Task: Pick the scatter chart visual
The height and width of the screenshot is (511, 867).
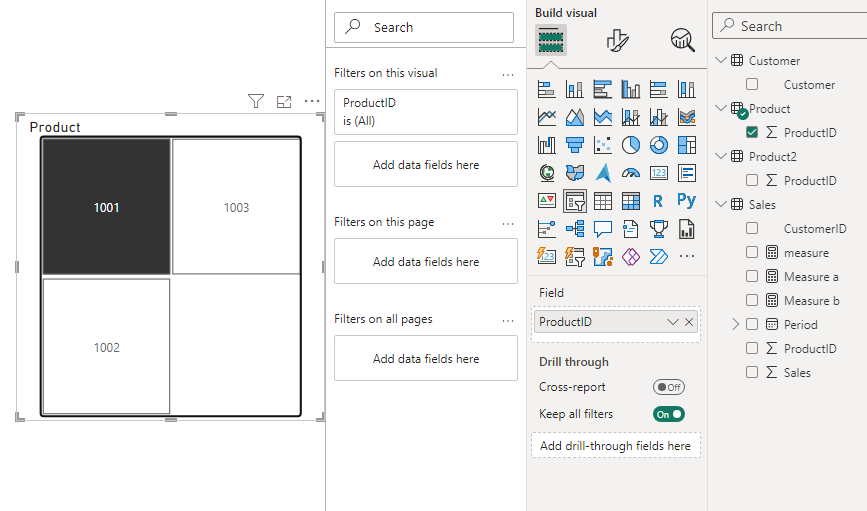Action: (x=603, y=145)
